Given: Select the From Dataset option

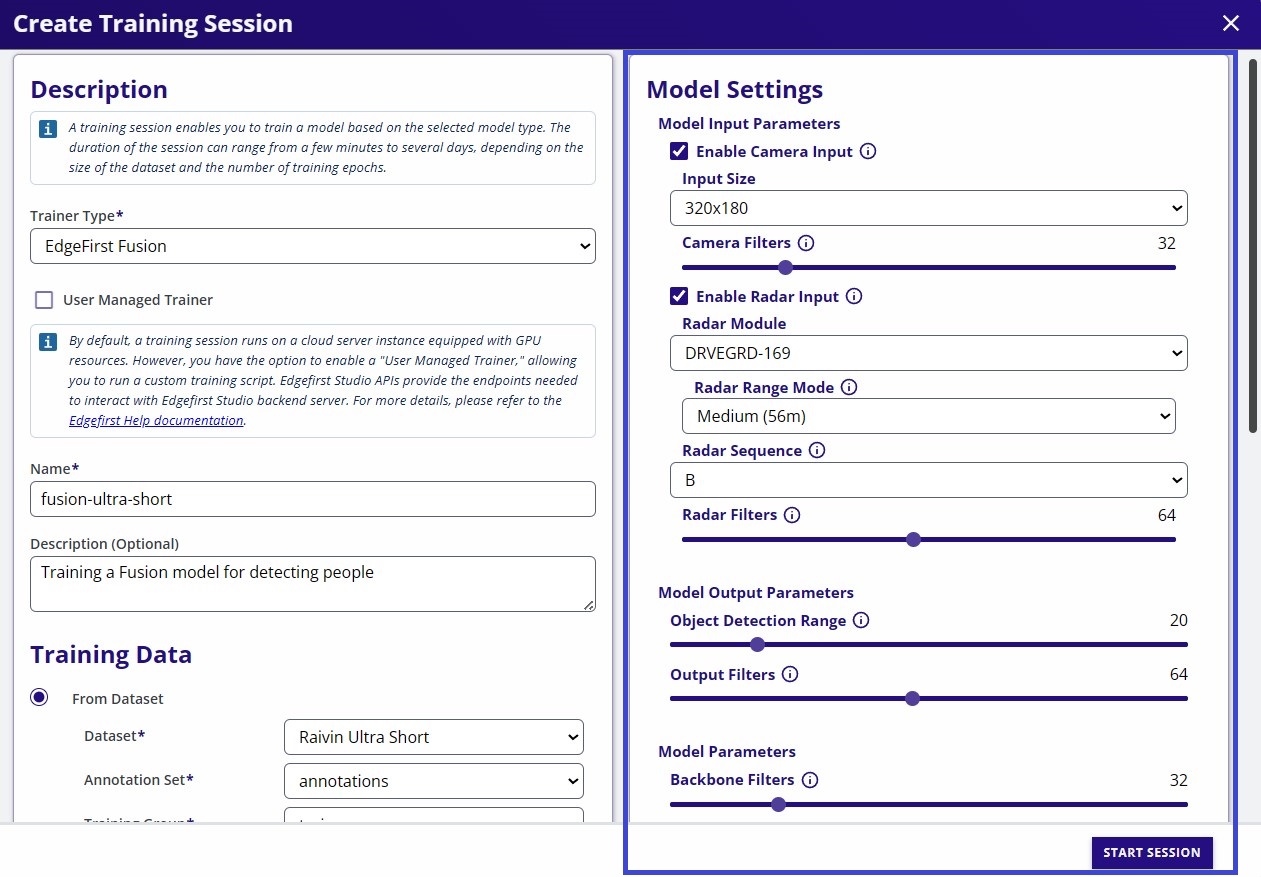Looking at the screenshot, I should coord(39,697).
